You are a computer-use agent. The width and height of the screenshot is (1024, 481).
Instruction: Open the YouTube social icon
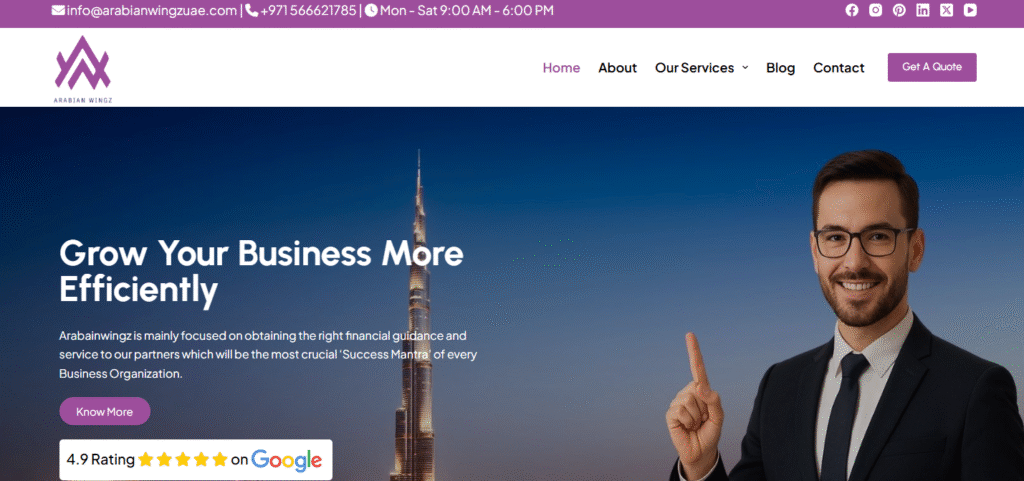[970, 10]
